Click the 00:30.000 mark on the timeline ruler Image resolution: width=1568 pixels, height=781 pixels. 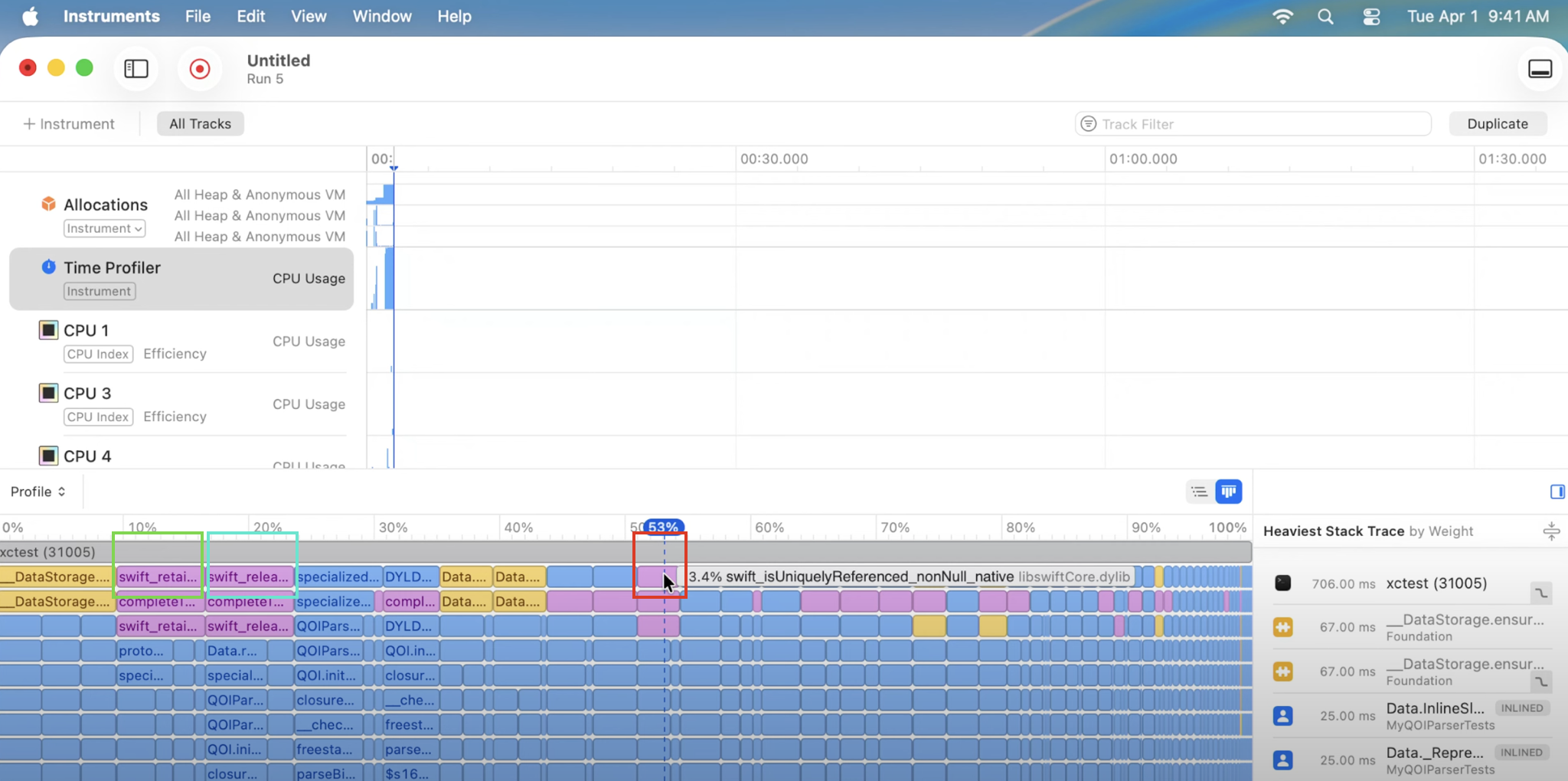click(774, 159)
